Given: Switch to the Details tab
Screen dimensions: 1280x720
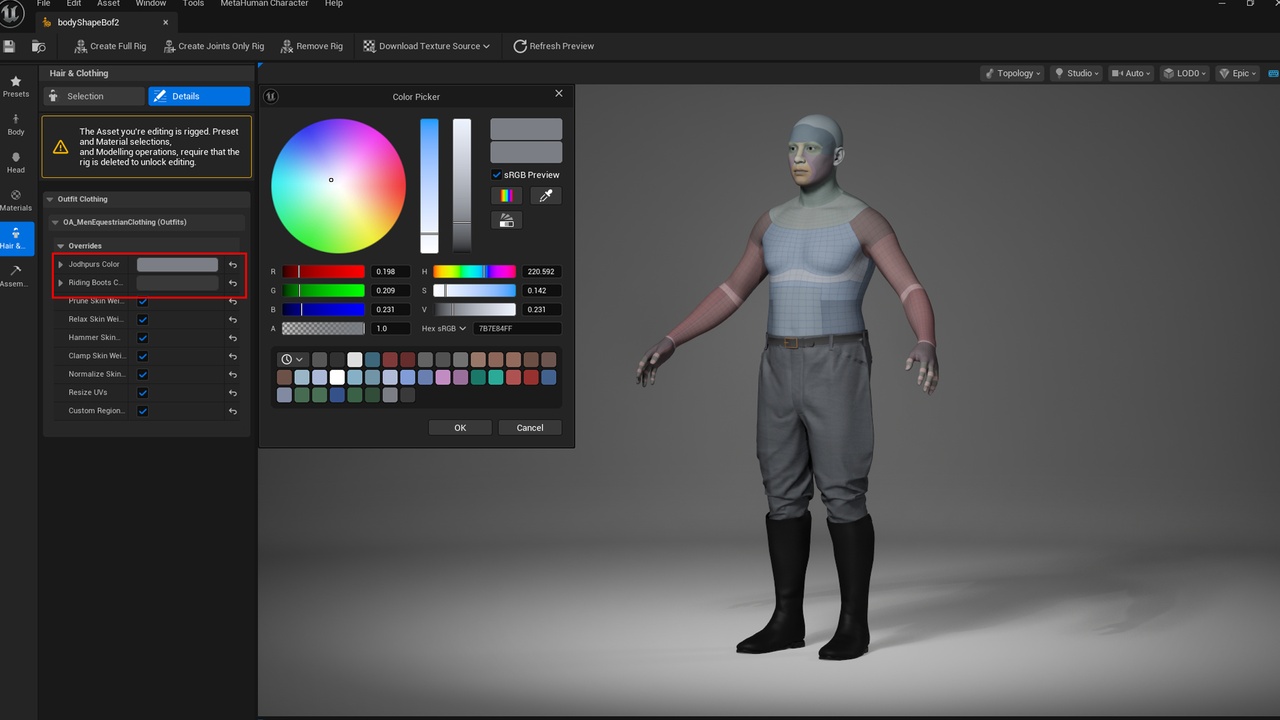Looking at the screenshot, I should tap(199, 96).
